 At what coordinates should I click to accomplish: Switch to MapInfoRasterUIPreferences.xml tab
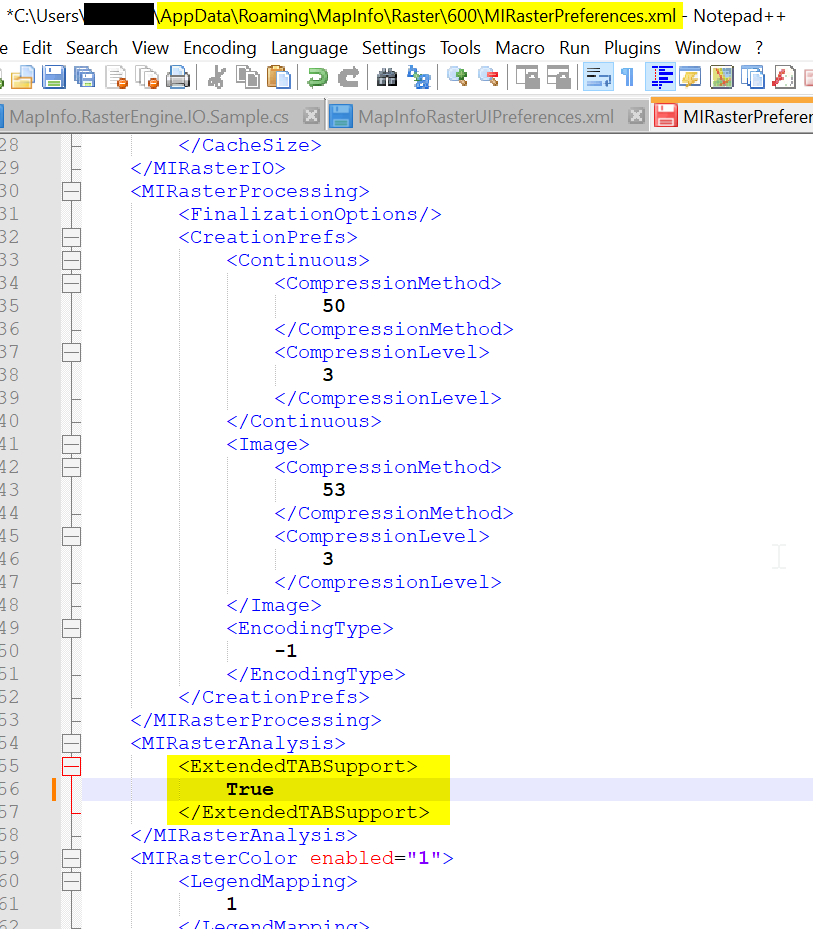(485, 117)
